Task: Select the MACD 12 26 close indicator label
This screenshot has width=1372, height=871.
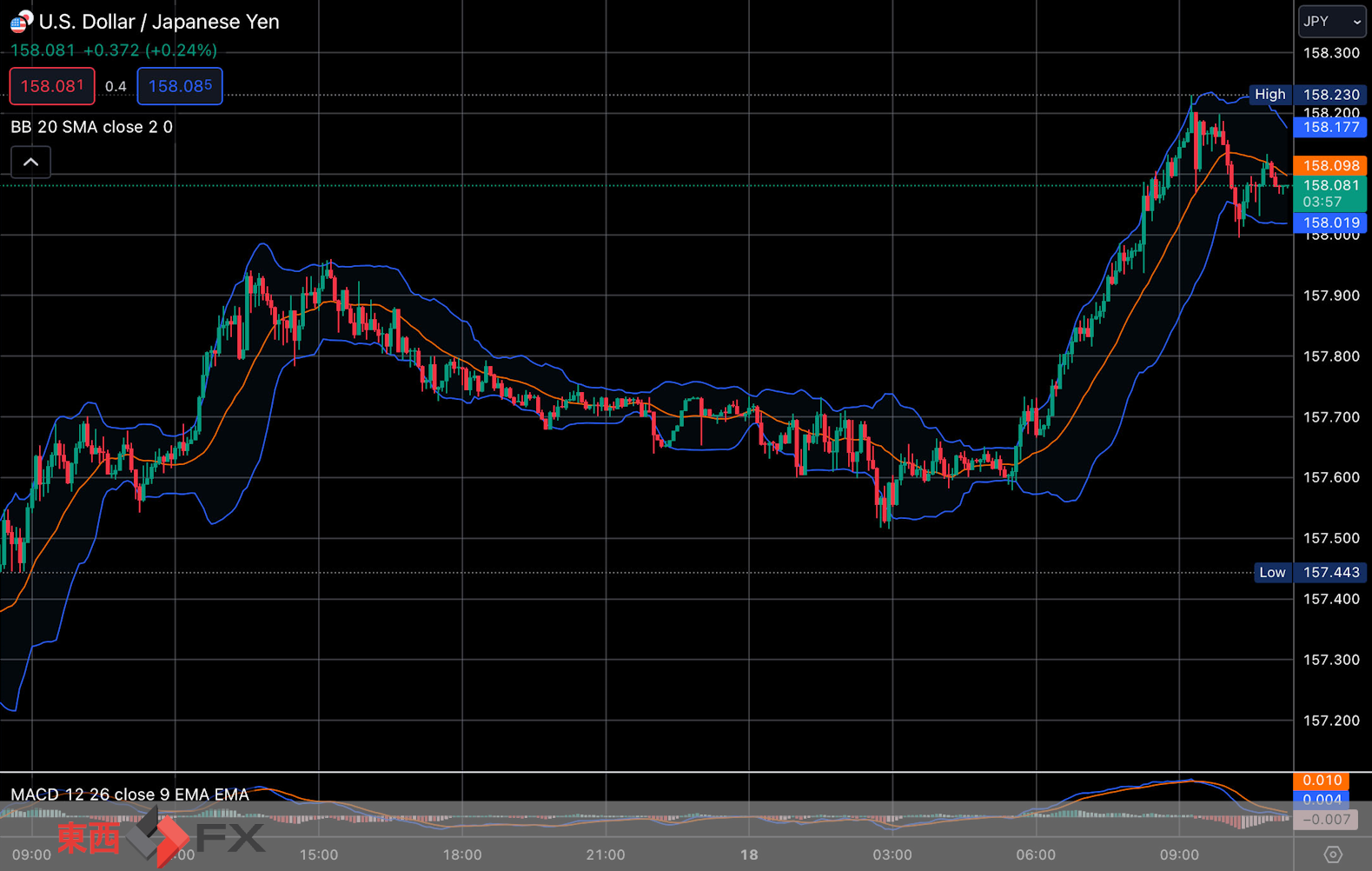Action: point(129,794)
